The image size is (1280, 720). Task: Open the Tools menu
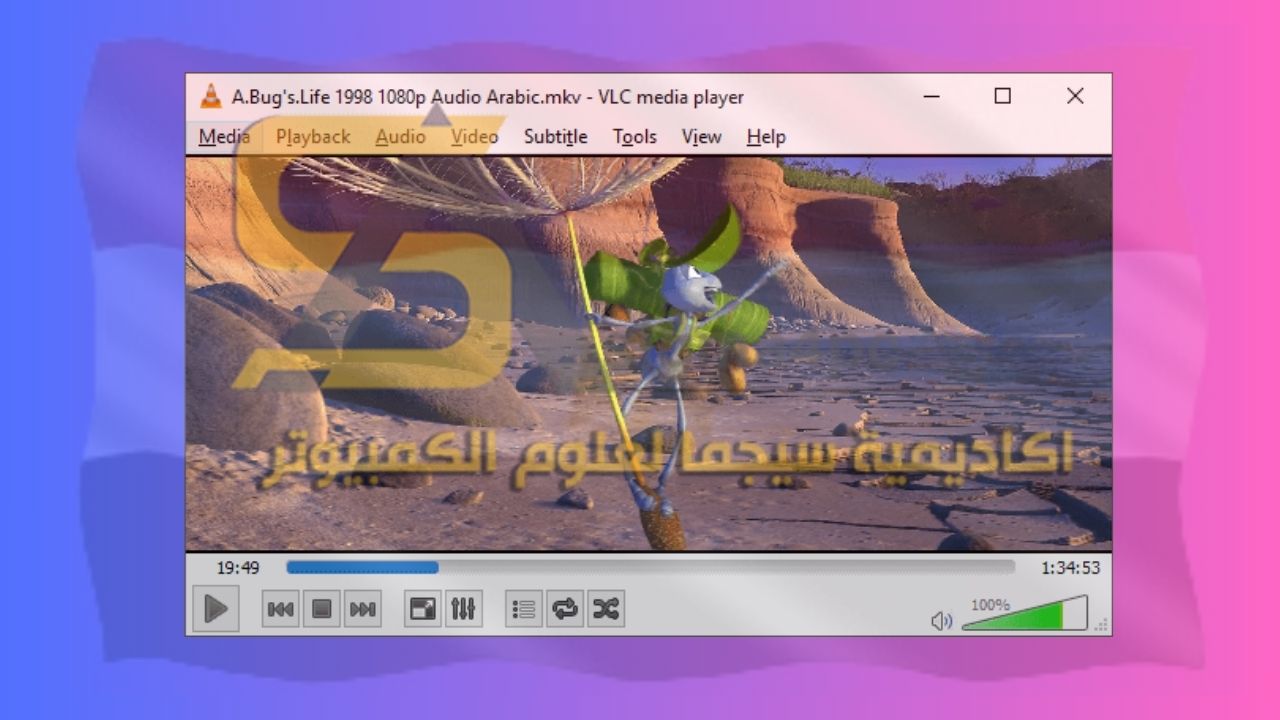pyautogui.click(x=634, y=137)
